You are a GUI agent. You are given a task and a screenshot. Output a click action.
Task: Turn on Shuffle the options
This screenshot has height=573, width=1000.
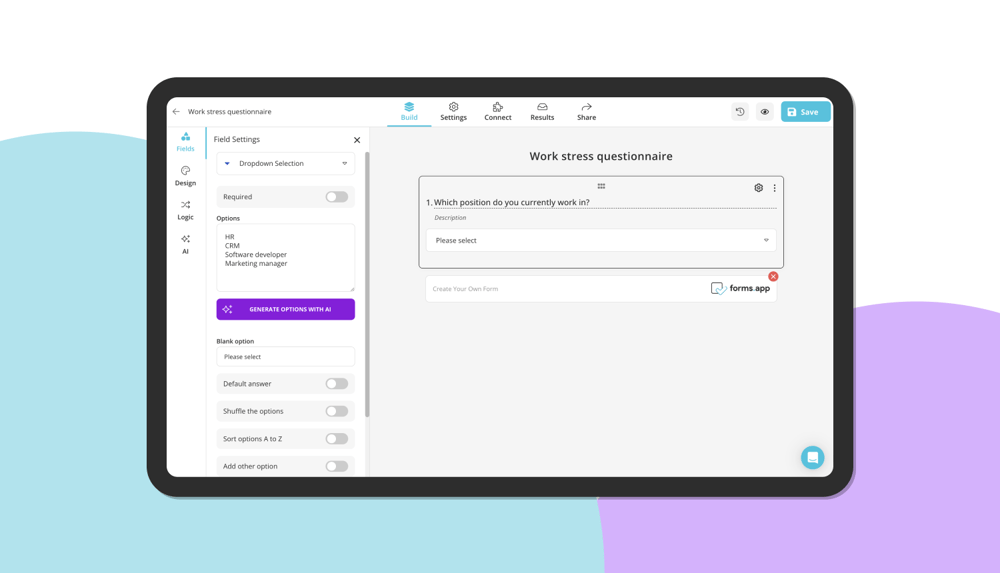point(337,411)
